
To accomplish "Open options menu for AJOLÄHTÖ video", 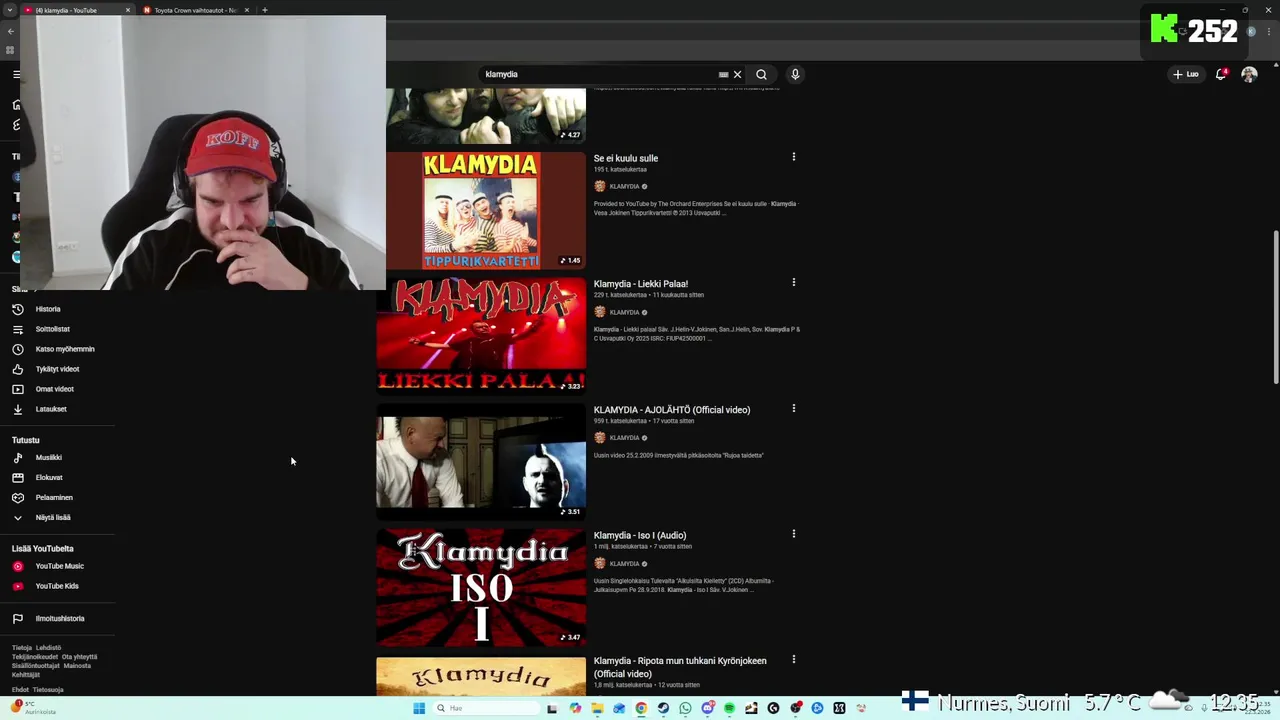I will coord(794,408).
